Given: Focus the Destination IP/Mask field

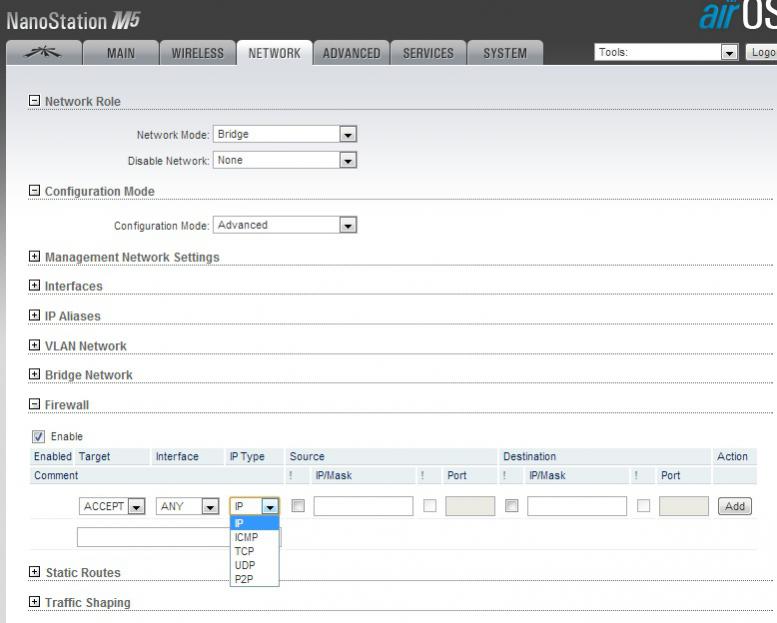Looking at the screenshot, I should pyautogui.click(x=577, y=506).
